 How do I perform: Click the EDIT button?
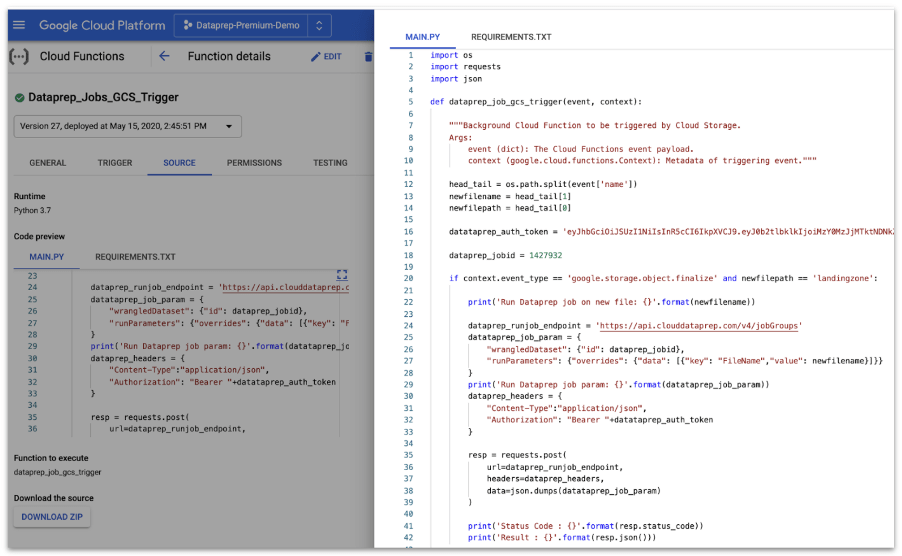click(326, 56)
